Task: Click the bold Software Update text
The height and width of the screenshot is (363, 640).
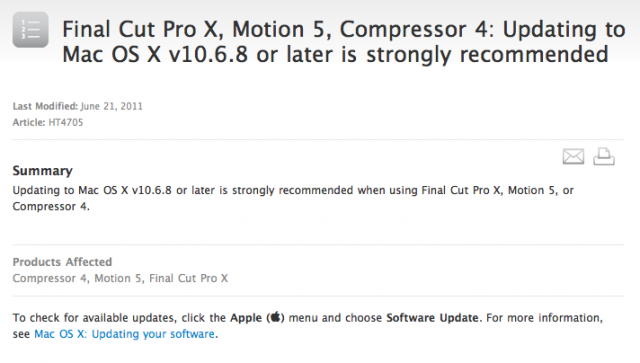Action: [432, 318]
